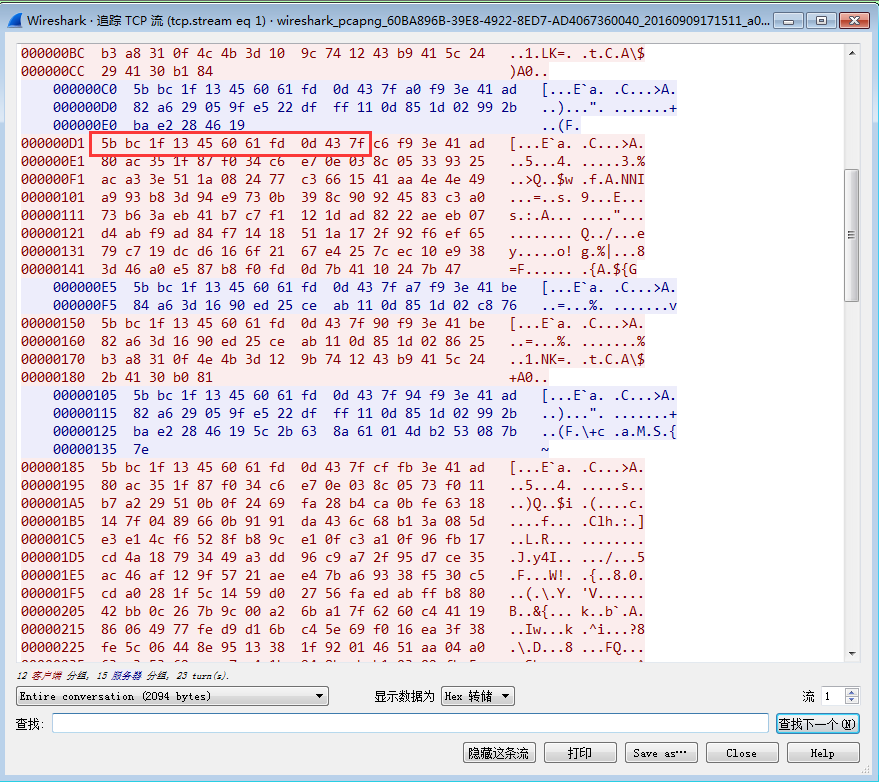The image size is (879, 782).
Task: Click the Close button at bottom
Action: pyautogui.click(x=742, y=753)
